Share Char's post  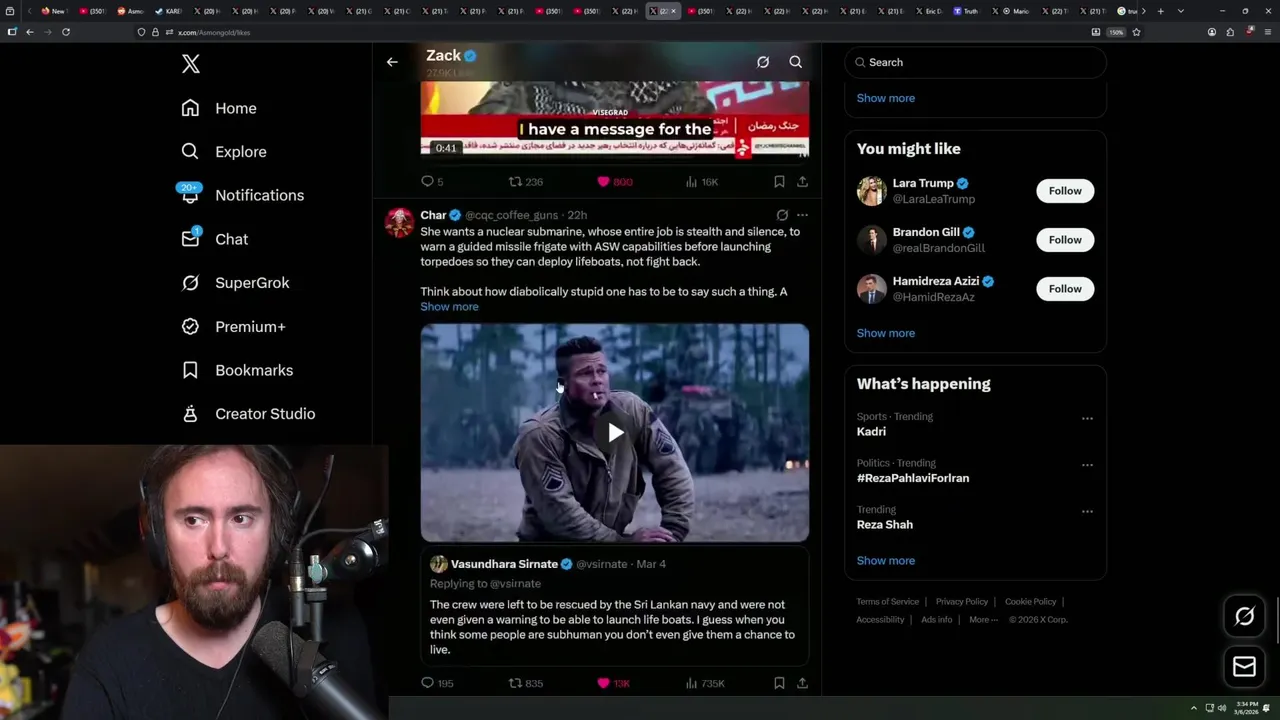click(802, 683)
